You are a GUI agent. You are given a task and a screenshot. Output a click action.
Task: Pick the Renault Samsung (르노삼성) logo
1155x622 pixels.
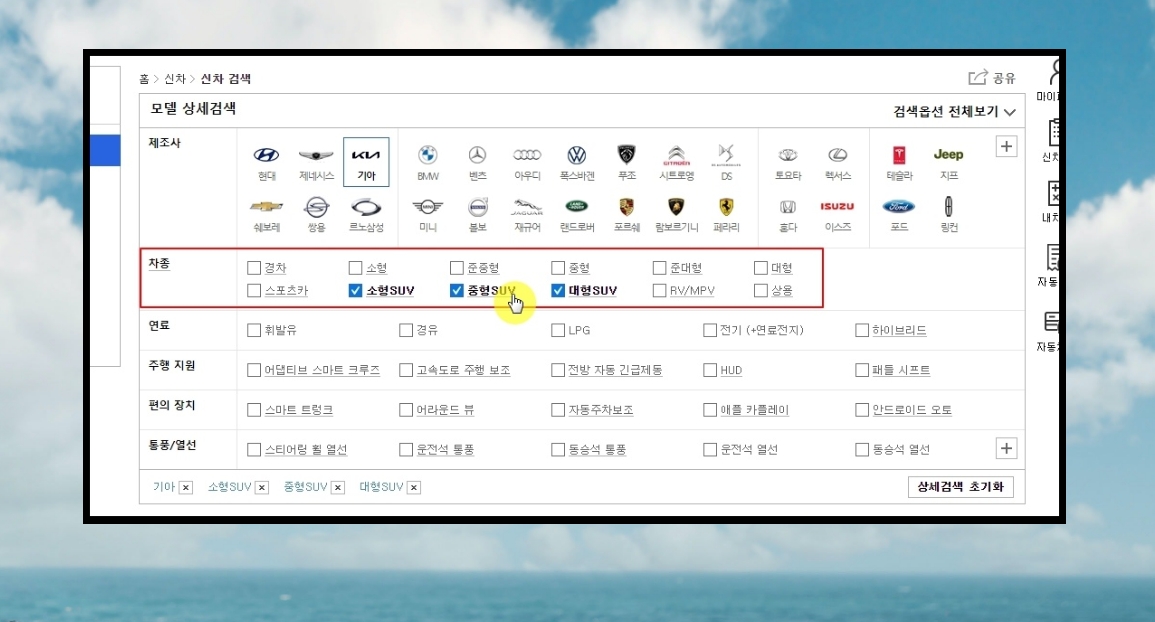click(366, 207)
